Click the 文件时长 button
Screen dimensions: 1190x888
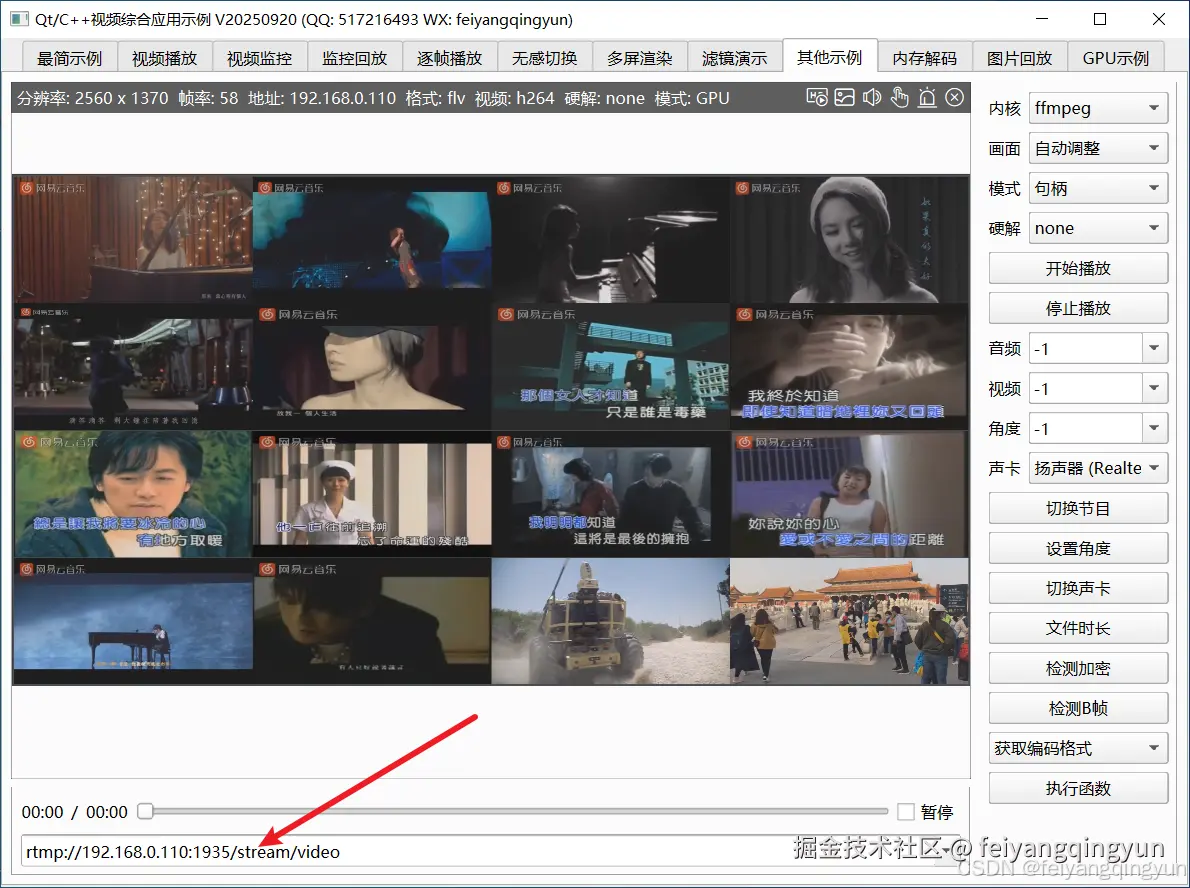click(1078, 628)
